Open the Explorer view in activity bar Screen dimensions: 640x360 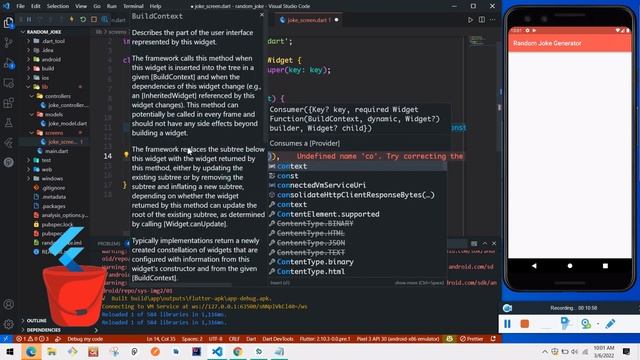coord(8,22)
